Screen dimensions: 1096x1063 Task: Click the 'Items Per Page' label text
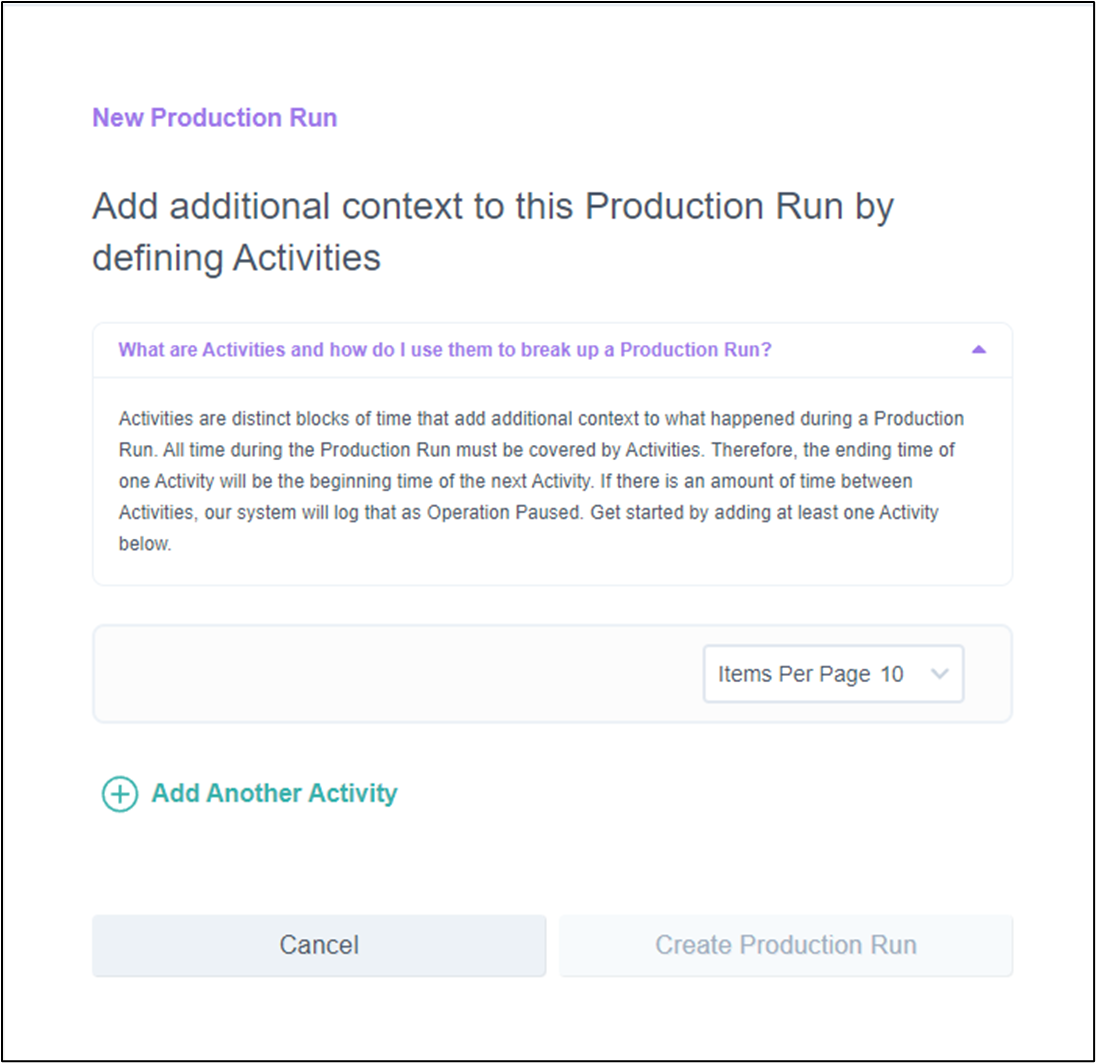(794, 674)
